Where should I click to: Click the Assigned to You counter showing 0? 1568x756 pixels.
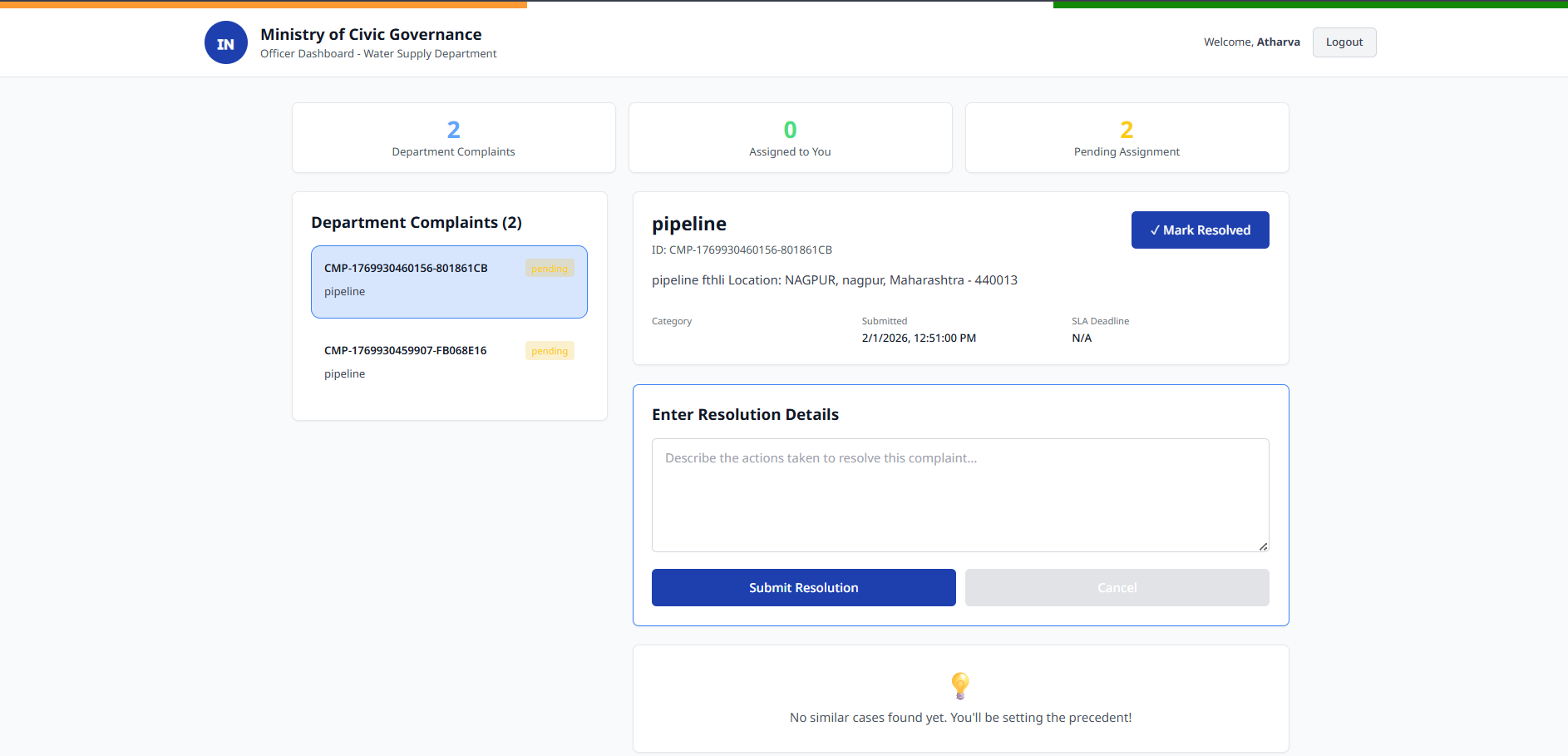(x=789, y=137)
